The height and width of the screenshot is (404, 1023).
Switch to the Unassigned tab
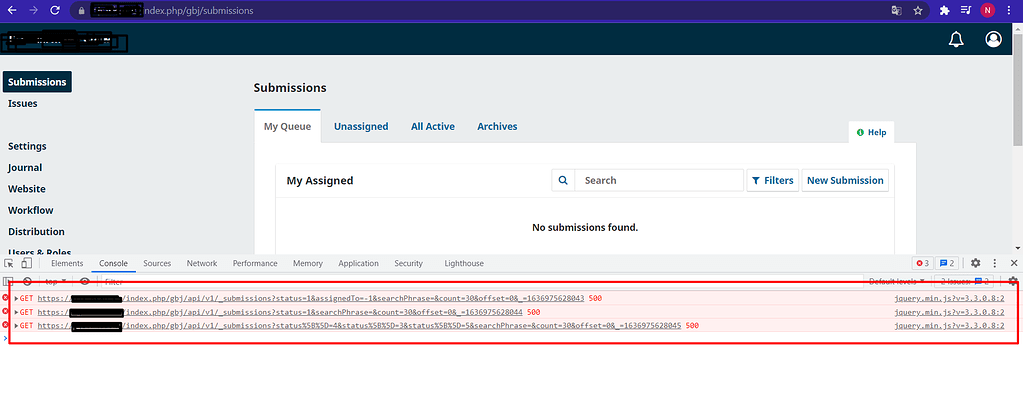[x=361, y=126]
